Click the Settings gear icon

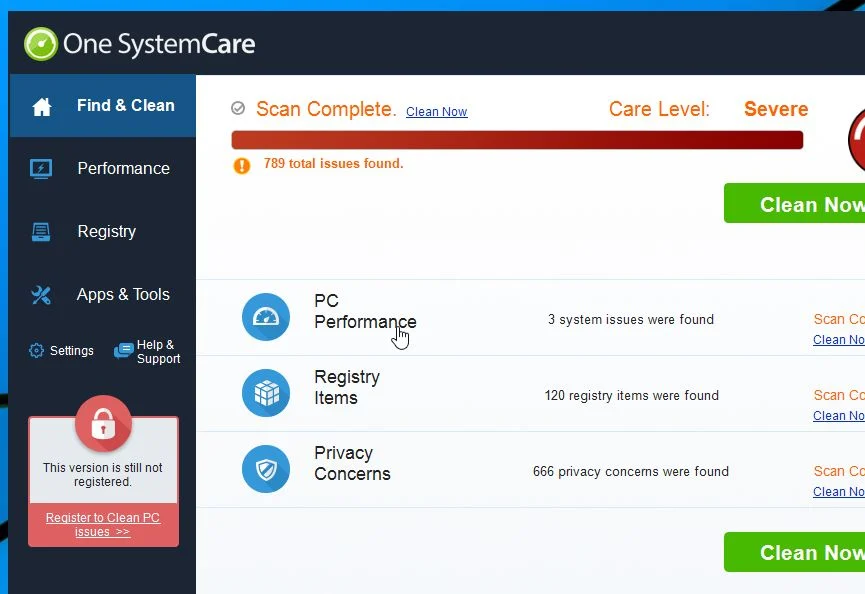point(36,350)
